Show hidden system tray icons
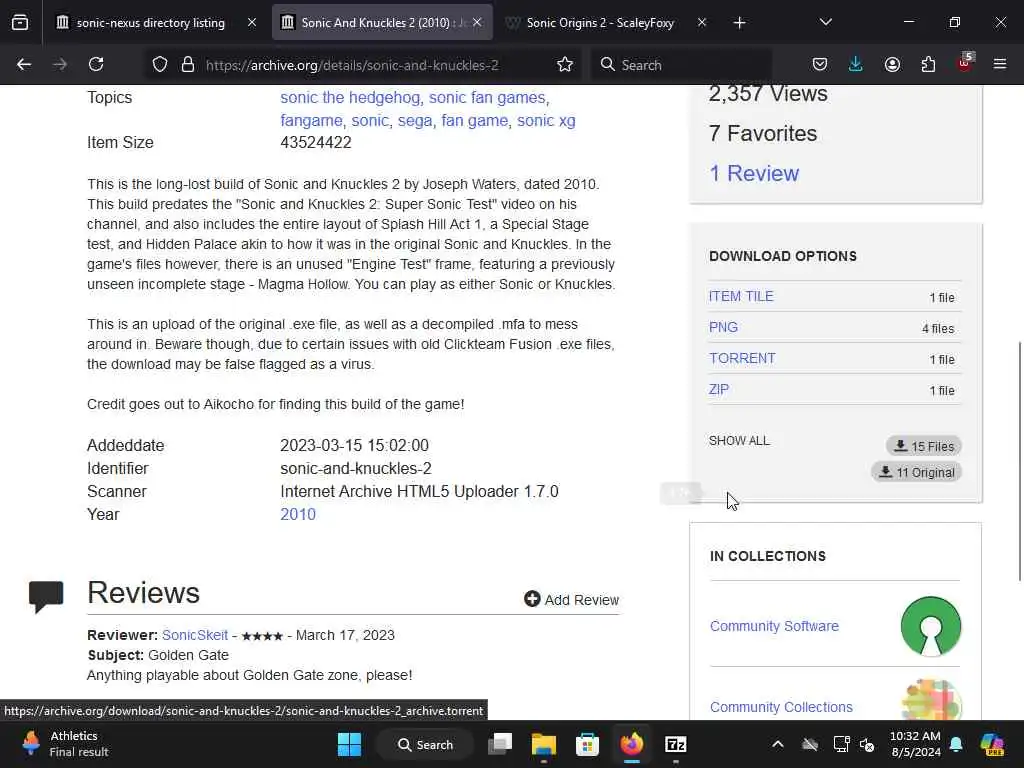The height and width of the screenshot is (768, 1024). click(x=778, y=744)
